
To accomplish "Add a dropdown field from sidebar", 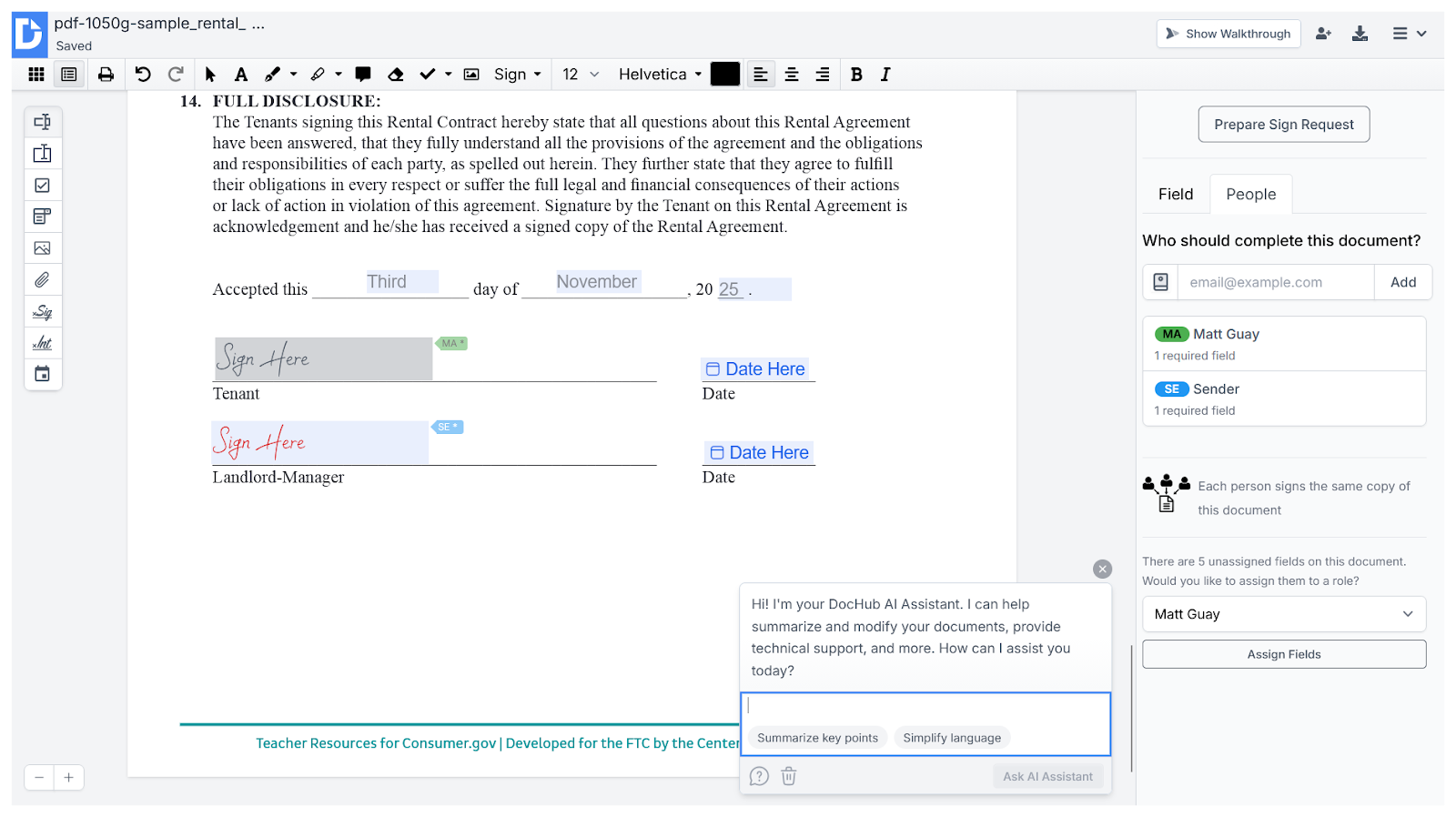I will click(43, 217).
